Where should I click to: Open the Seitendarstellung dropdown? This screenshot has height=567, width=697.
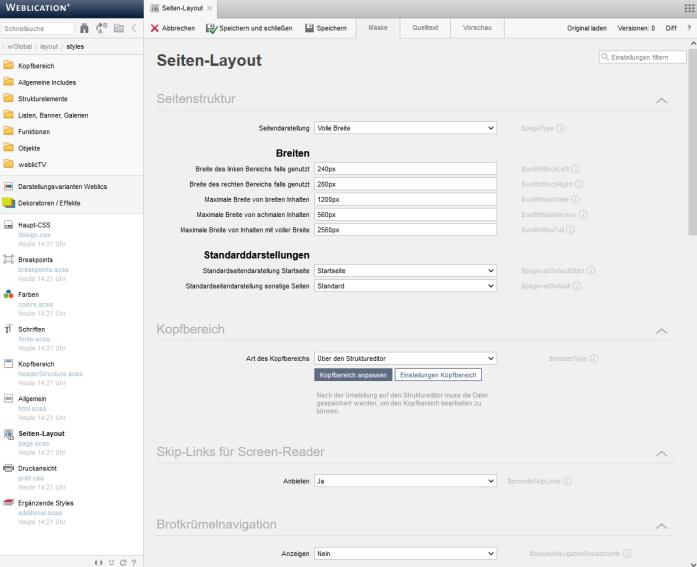pos(405,128)
